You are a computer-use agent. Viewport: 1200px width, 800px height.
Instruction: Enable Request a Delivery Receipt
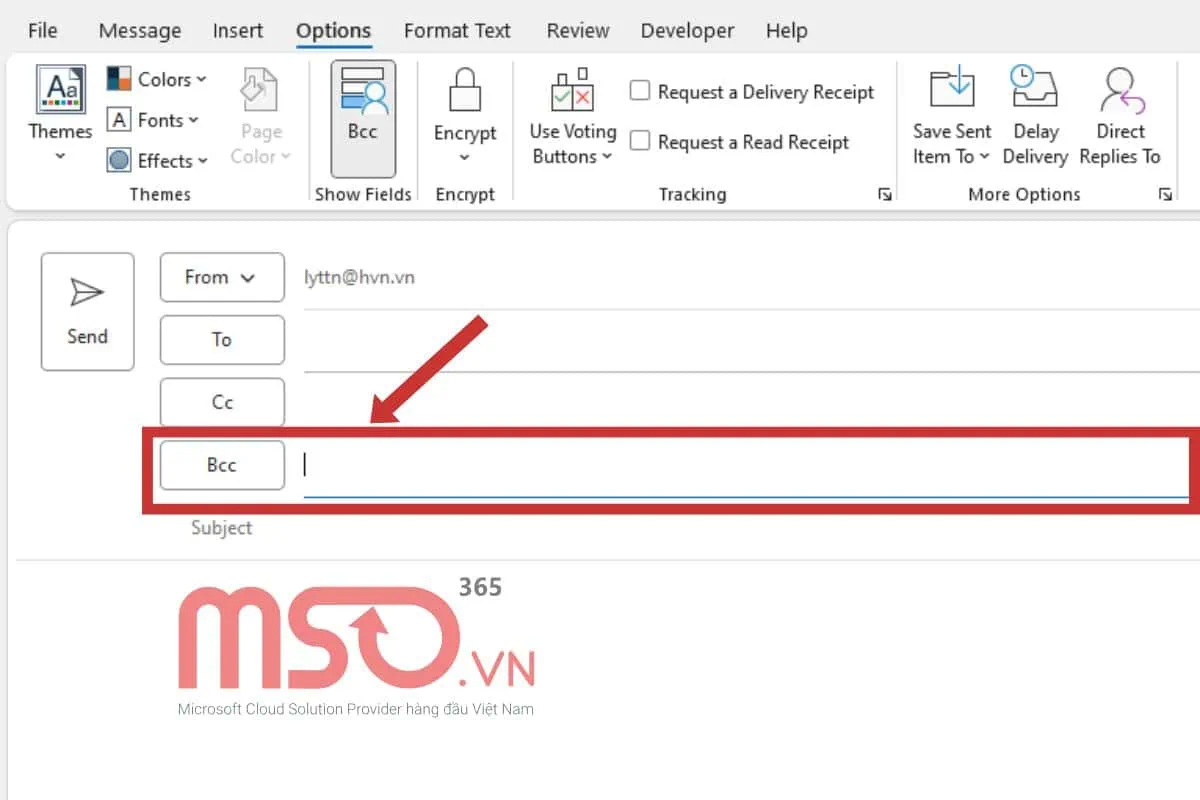click(x=640, y=91)
